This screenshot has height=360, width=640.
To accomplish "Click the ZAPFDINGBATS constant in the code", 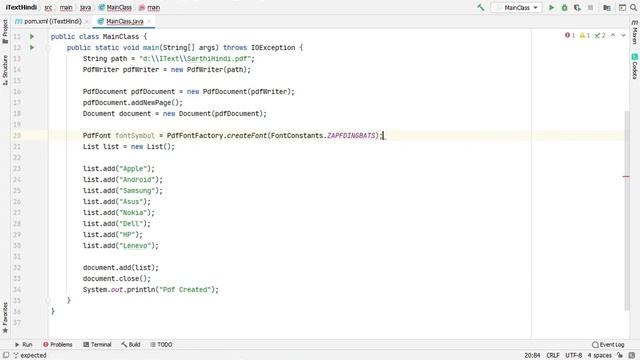I will coord(351,136).
